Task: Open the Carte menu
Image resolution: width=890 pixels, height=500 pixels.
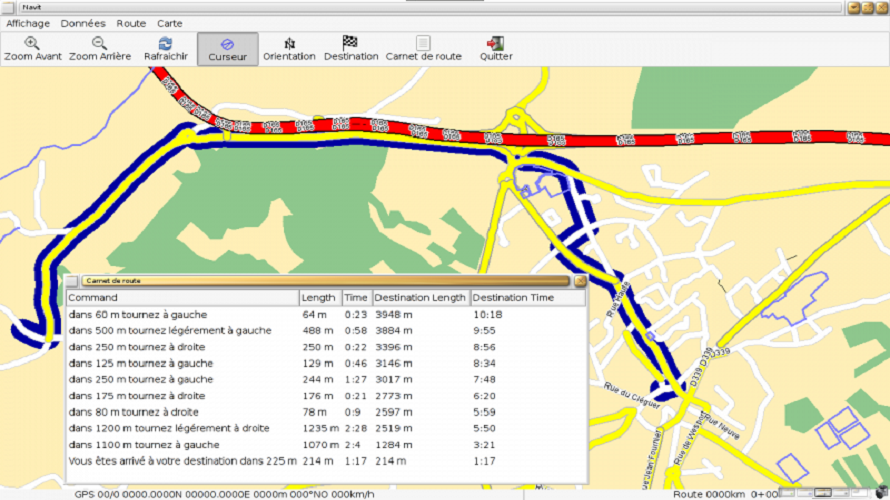Action: (x=170, y=23)
